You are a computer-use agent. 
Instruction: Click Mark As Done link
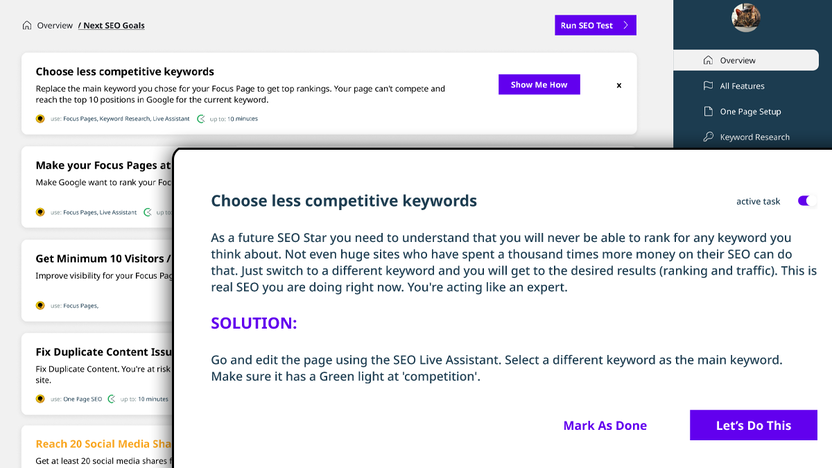[605, 425]
